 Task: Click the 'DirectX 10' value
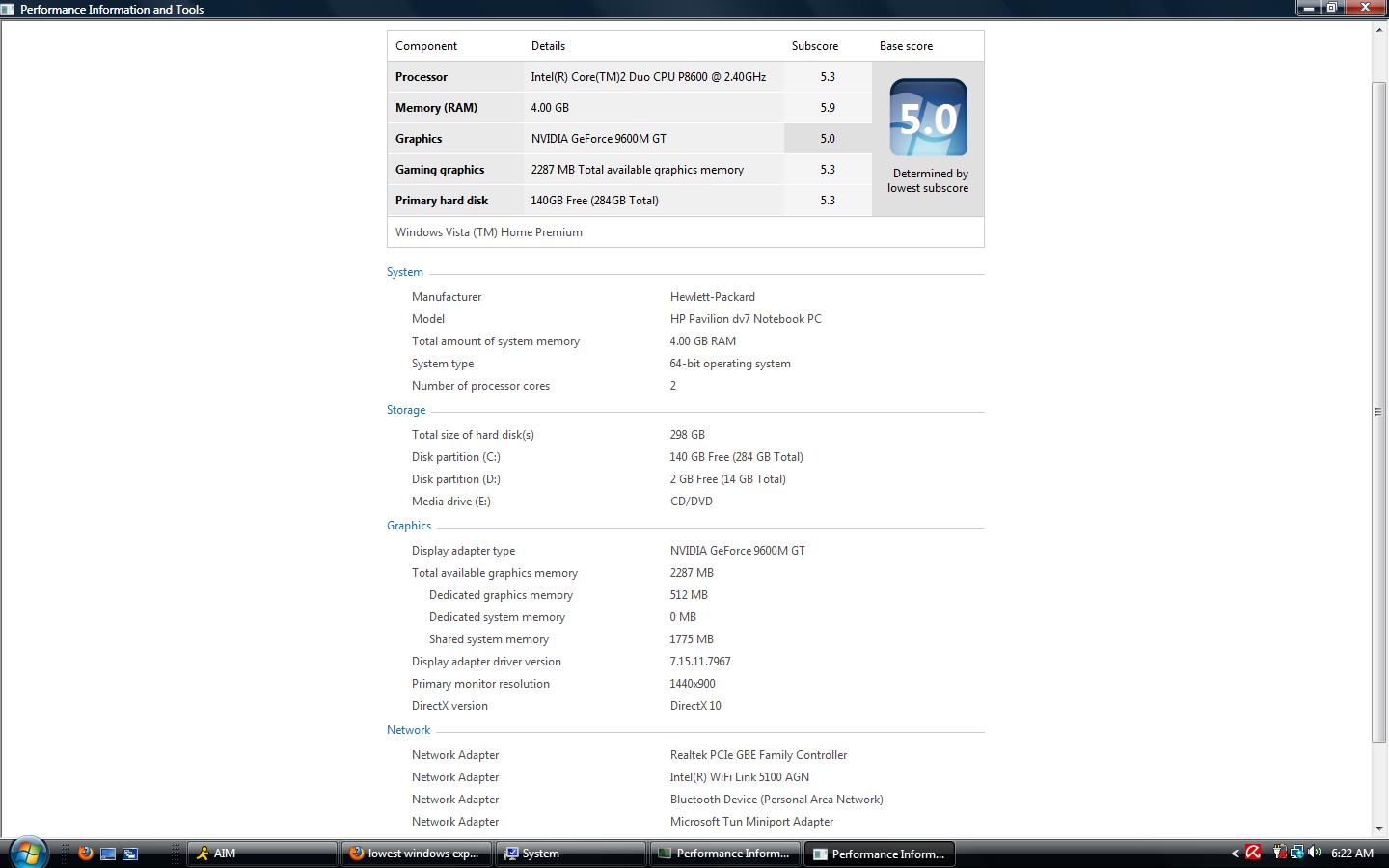pos(695,706)
